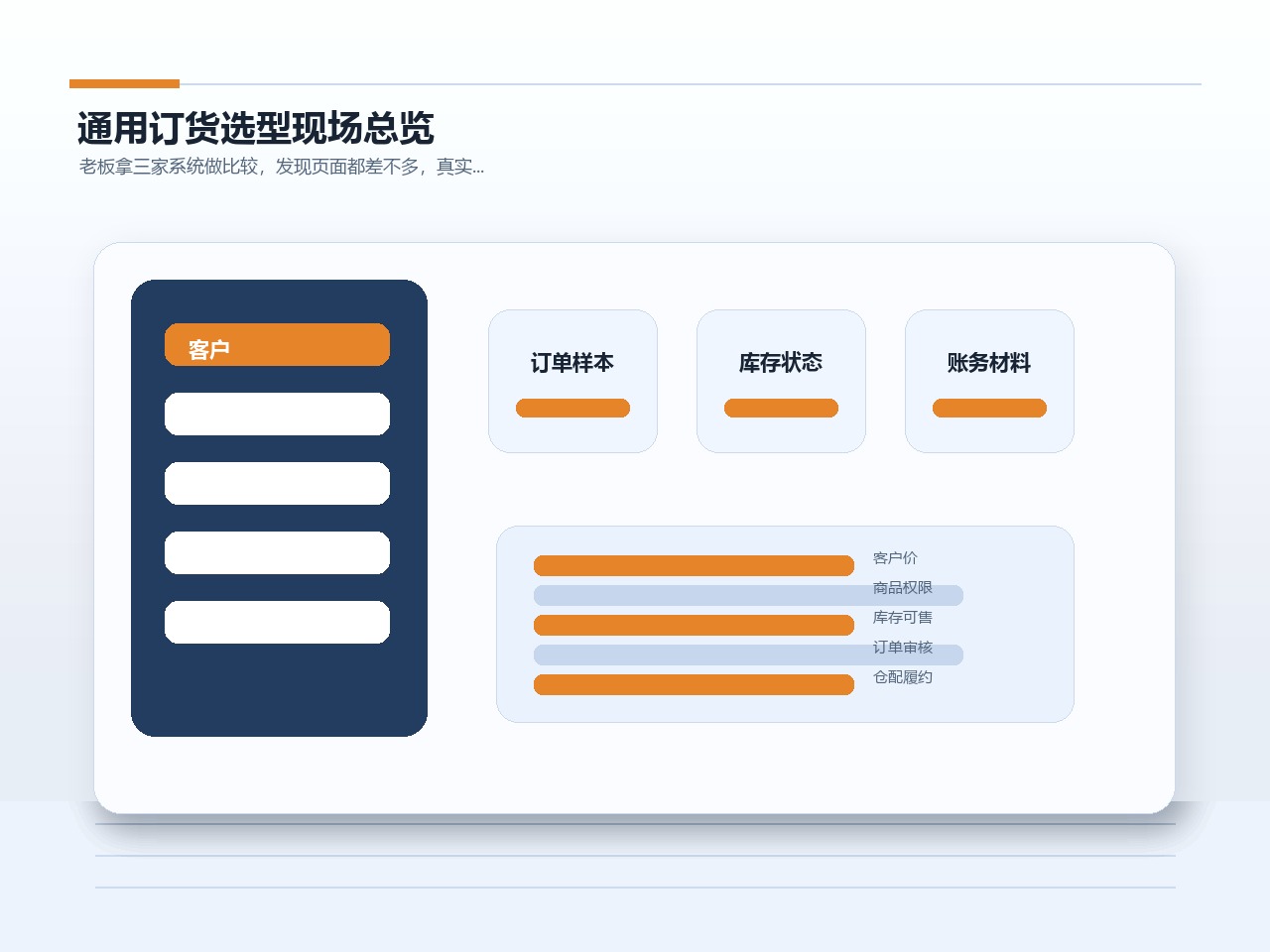The image size is (1270, 952).
Task: Click the orange bar beside 仓配履约
Action: (x=694, y=684)
